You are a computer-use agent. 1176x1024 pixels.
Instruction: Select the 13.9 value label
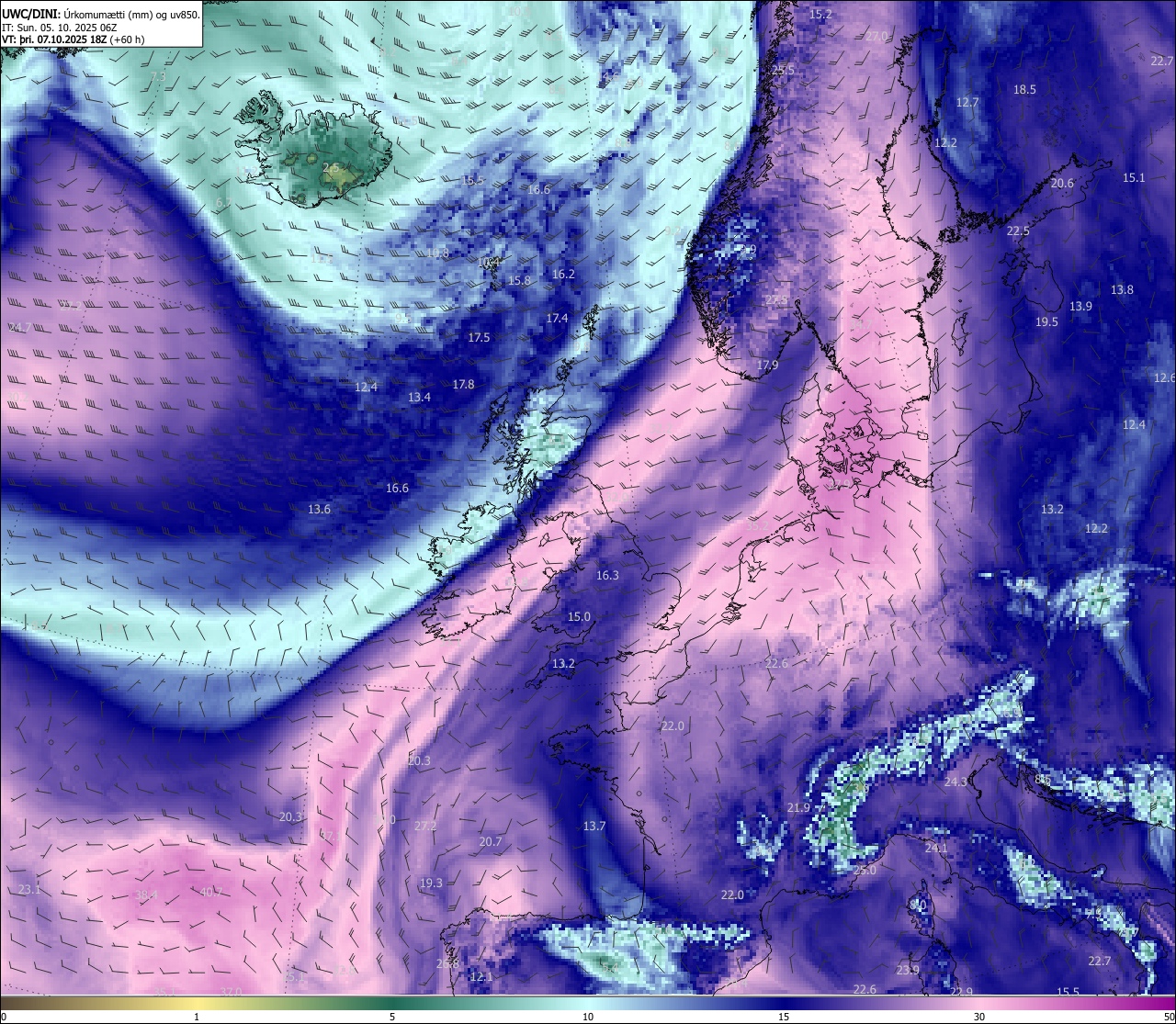coord(1080,307)
